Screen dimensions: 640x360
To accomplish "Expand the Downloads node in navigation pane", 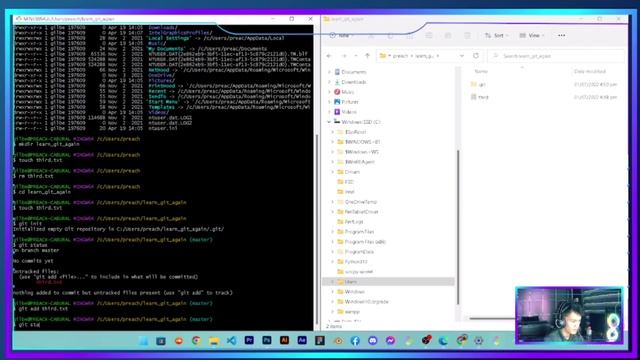I will pyautogui.click(x=330, y=82).
